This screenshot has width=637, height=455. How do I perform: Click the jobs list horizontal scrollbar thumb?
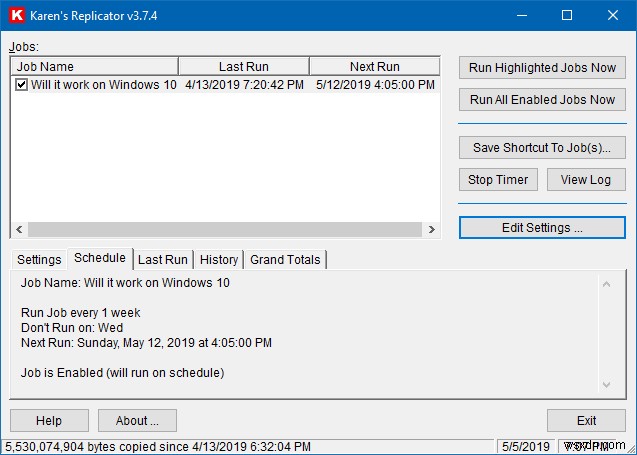click(225, 229)
